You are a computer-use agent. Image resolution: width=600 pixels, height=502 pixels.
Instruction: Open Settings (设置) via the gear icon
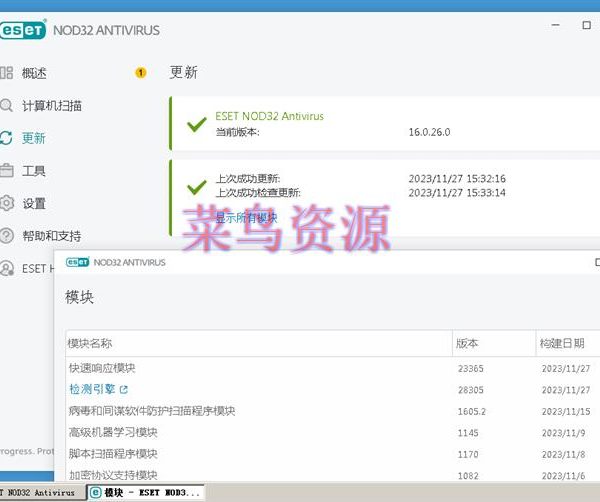(7, 203)
